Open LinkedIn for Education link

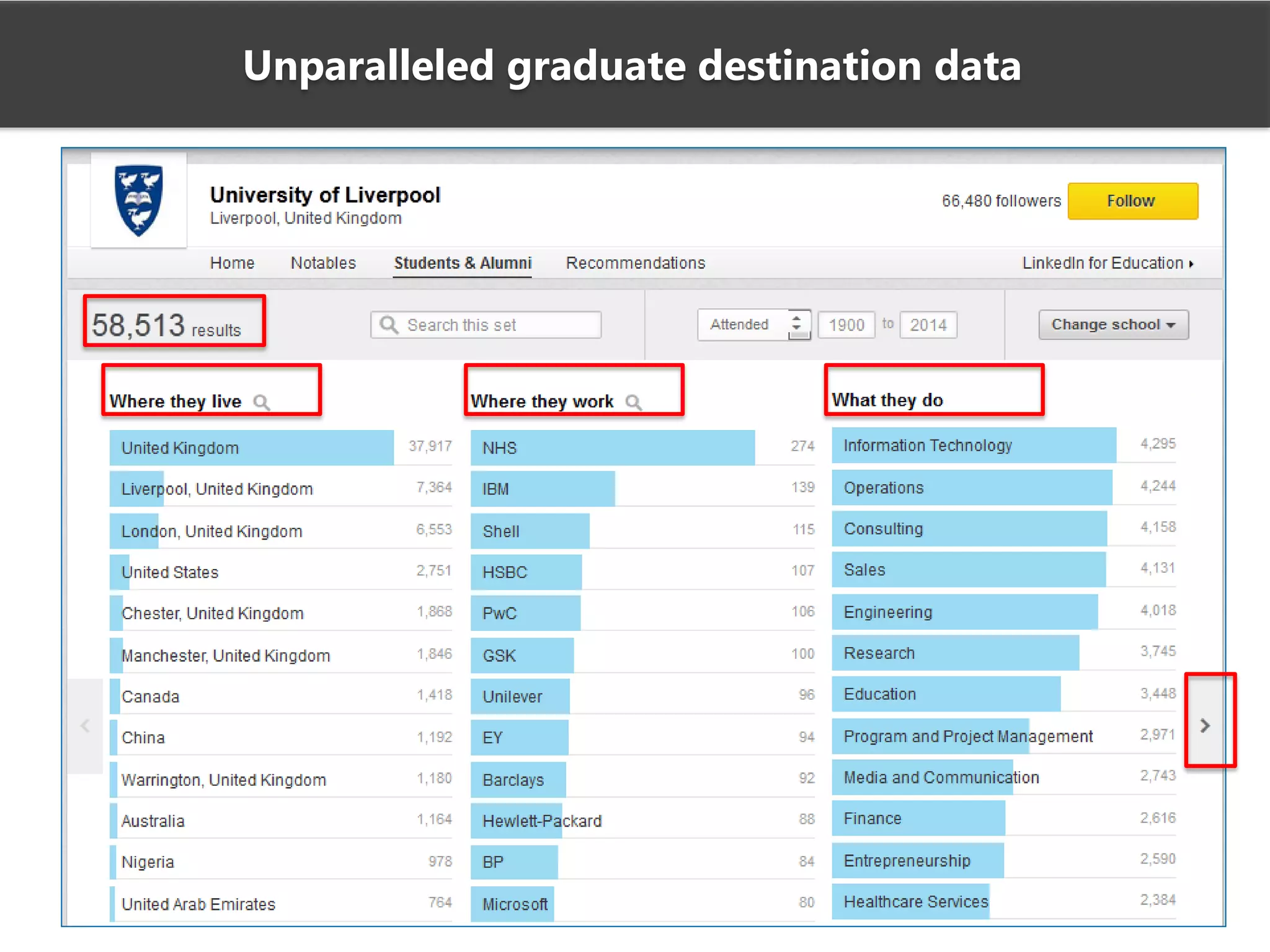[1108, 263]
